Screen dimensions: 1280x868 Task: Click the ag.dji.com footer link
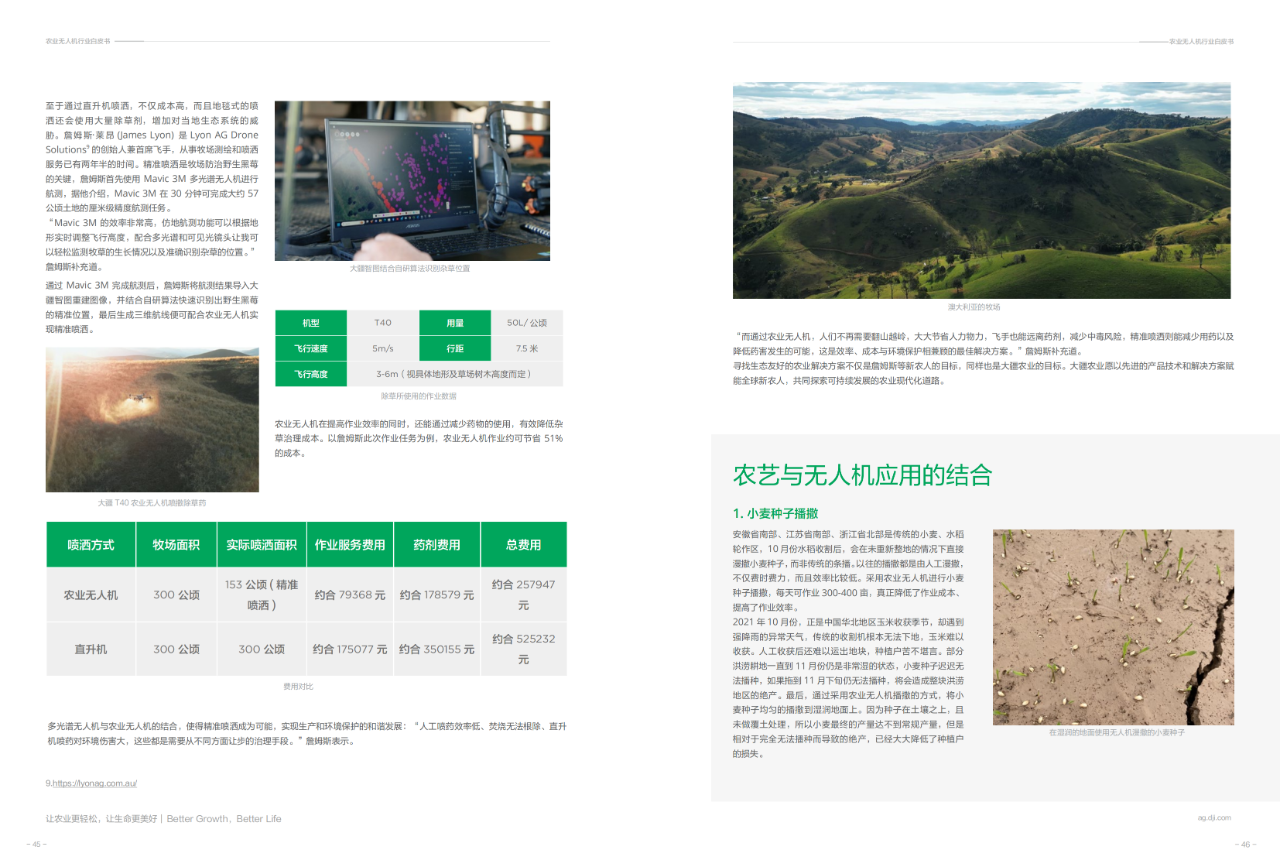coord(1214,817)
